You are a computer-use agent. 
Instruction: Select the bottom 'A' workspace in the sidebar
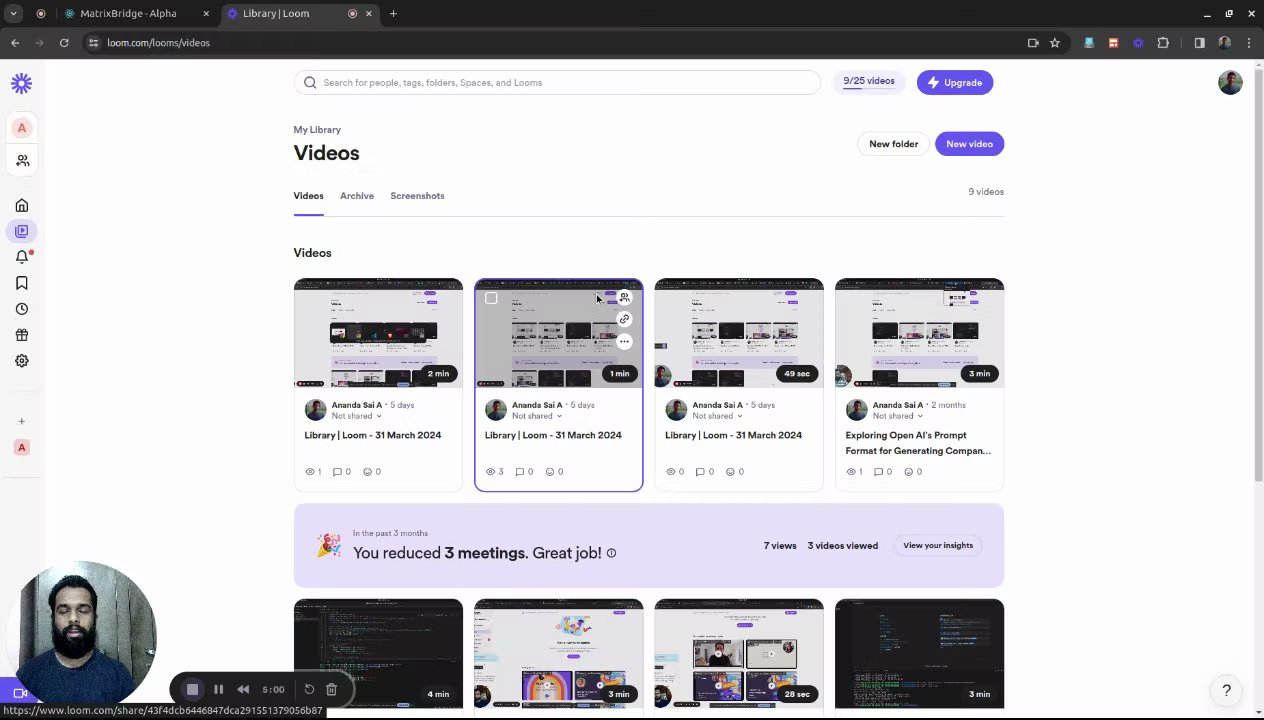coord(22,447)
